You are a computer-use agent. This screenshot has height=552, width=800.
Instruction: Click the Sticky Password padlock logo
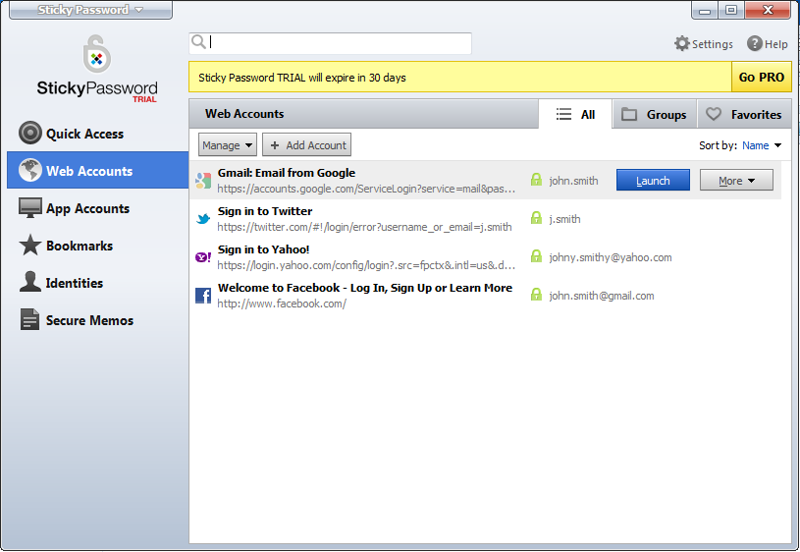click(x=96, y=54)
